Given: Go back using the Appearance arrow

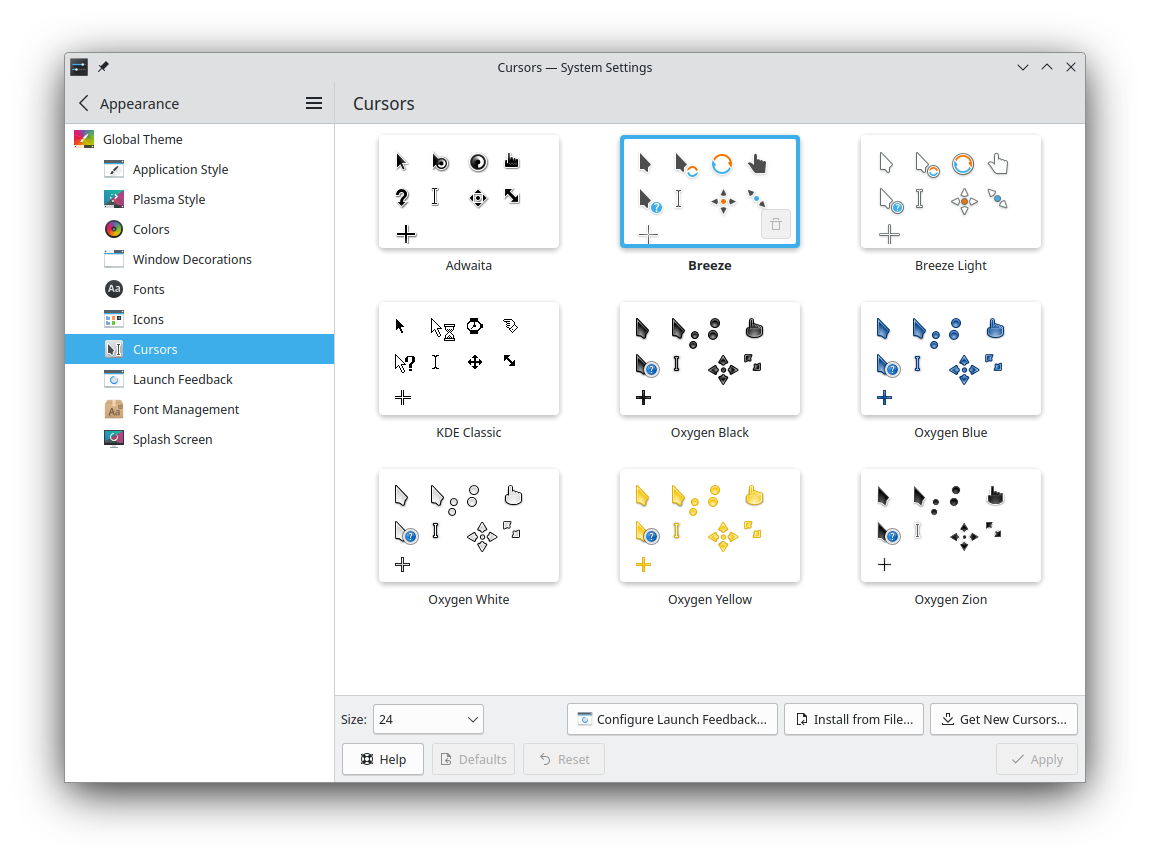Looking at the screenshot, I should point(84,103).
